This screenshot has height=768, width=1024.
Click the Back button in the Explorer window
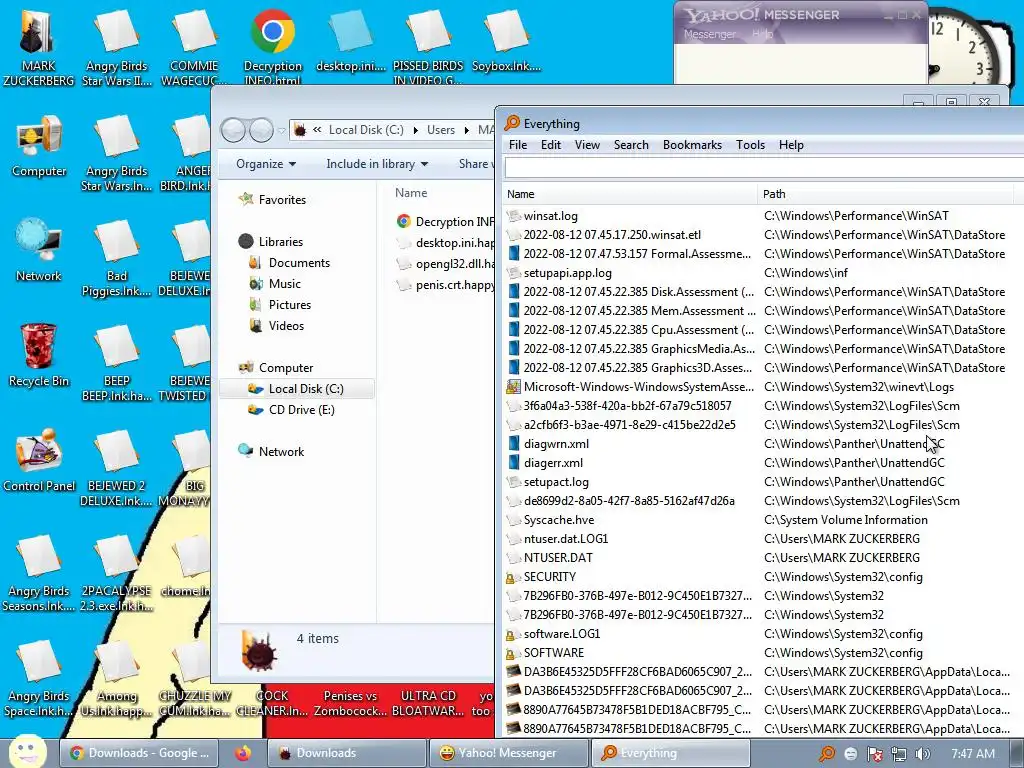[233, 130]
